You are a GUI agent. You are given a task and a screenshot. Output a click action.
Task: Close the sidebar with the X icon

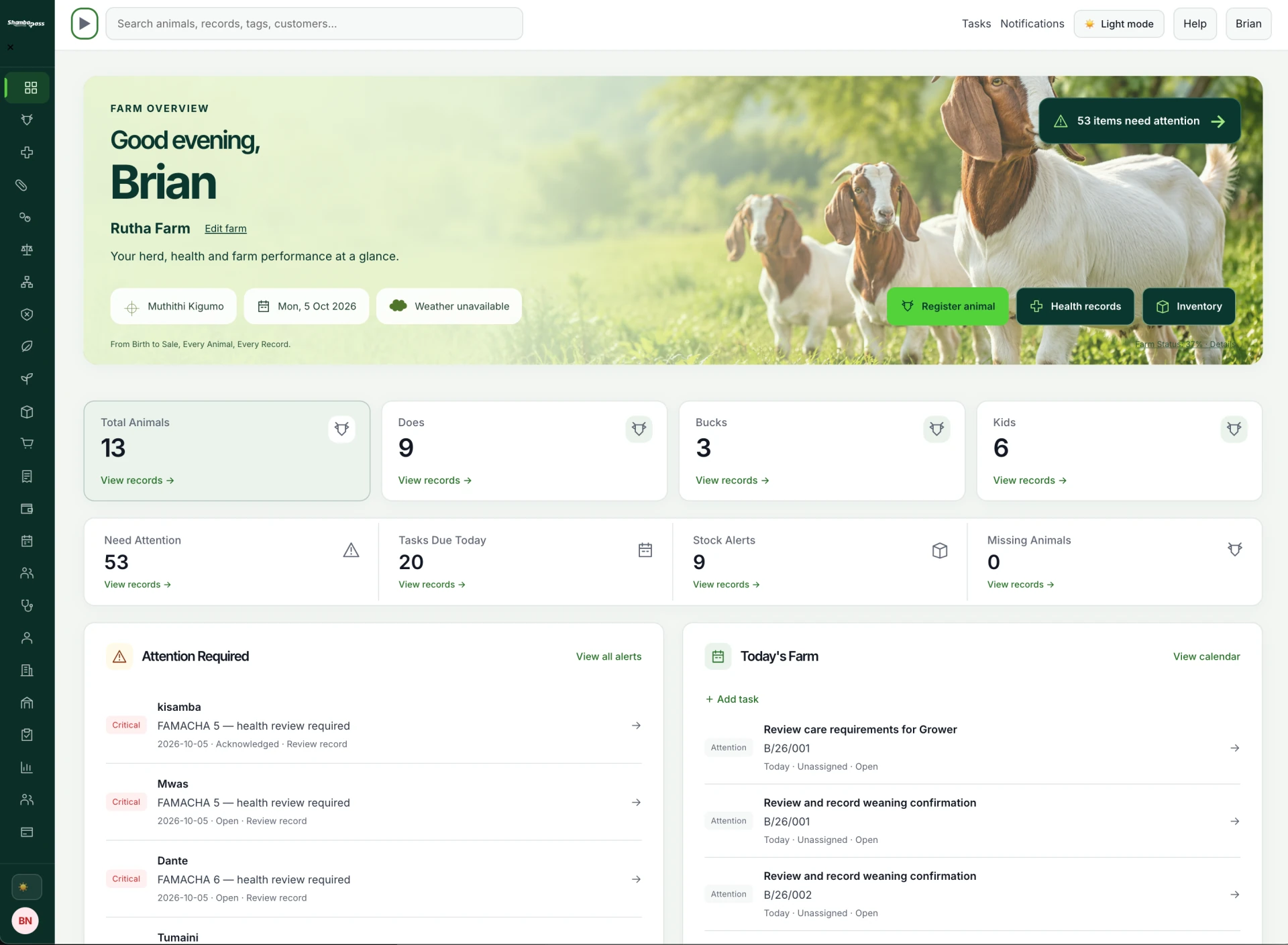(10, 47)
